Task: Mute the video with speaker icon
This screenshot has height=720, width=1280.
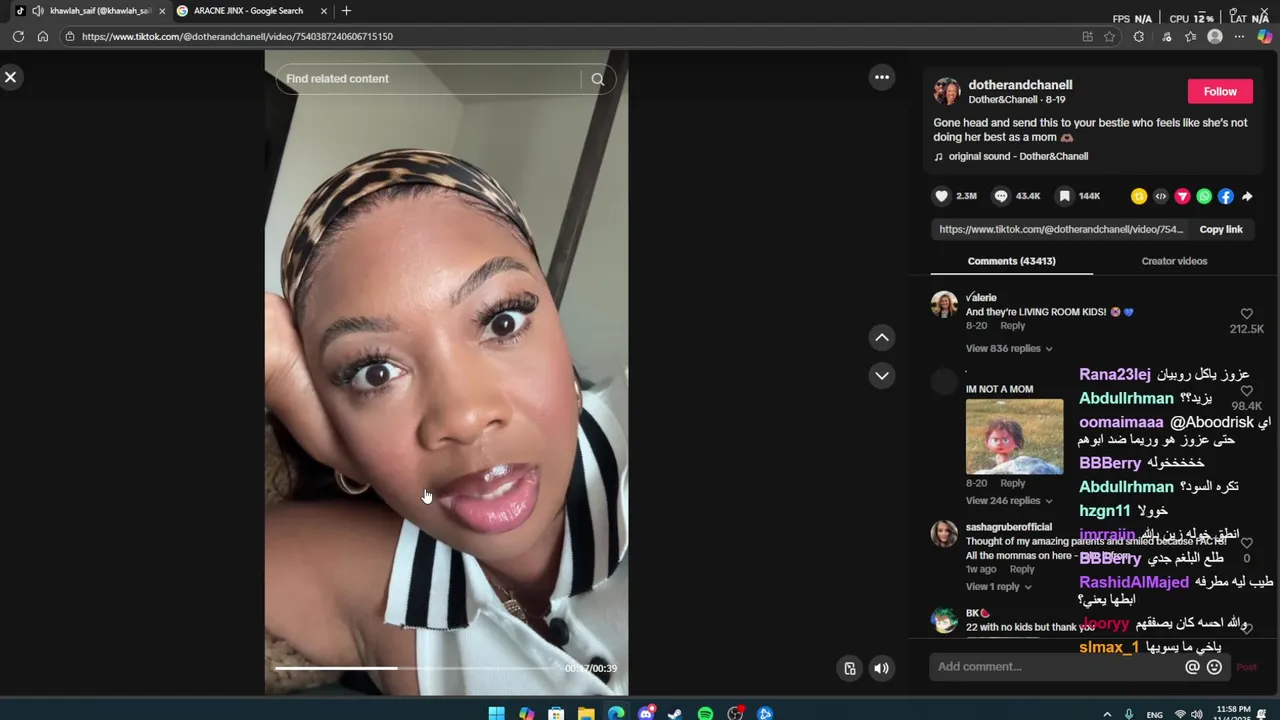Action: [x=881, y=669]
